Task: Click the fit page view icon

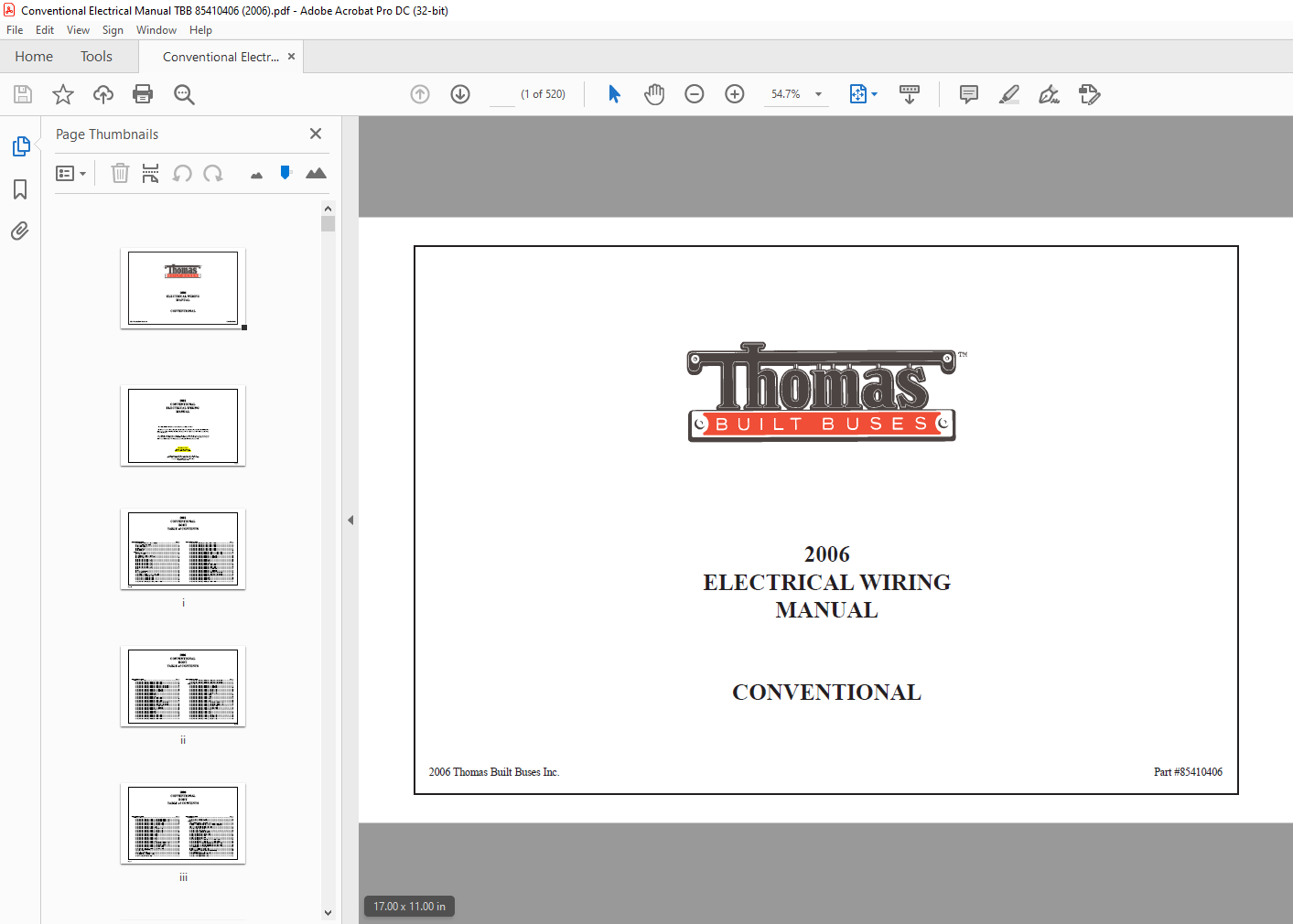Action: click(858, 94)
